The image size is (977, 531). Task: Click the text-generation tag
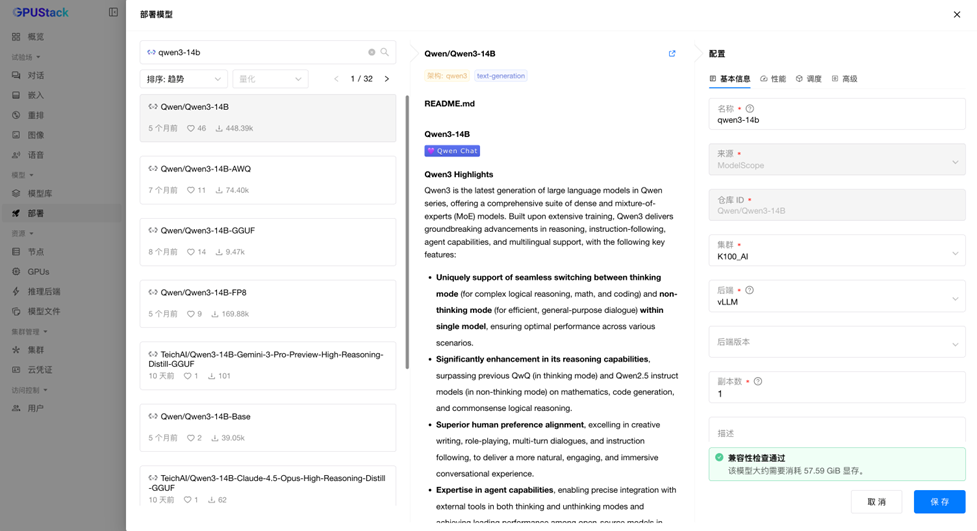[501, 76]
